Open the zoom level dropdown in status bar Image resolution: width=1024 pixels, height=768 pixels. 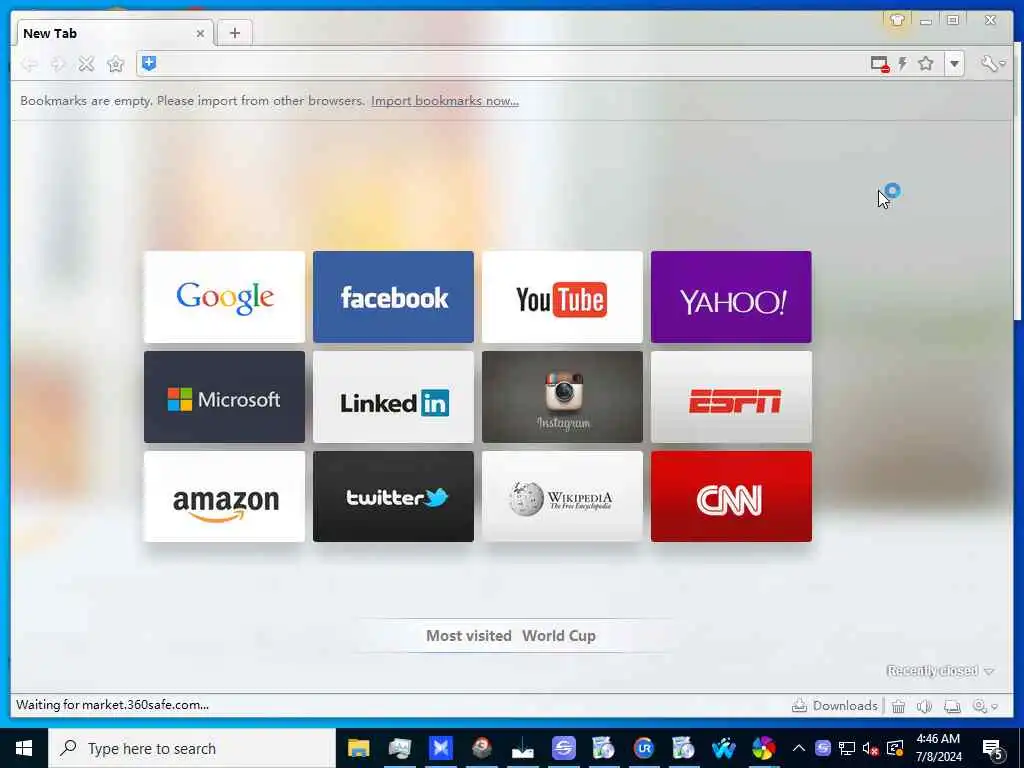[x=985, y=706]
